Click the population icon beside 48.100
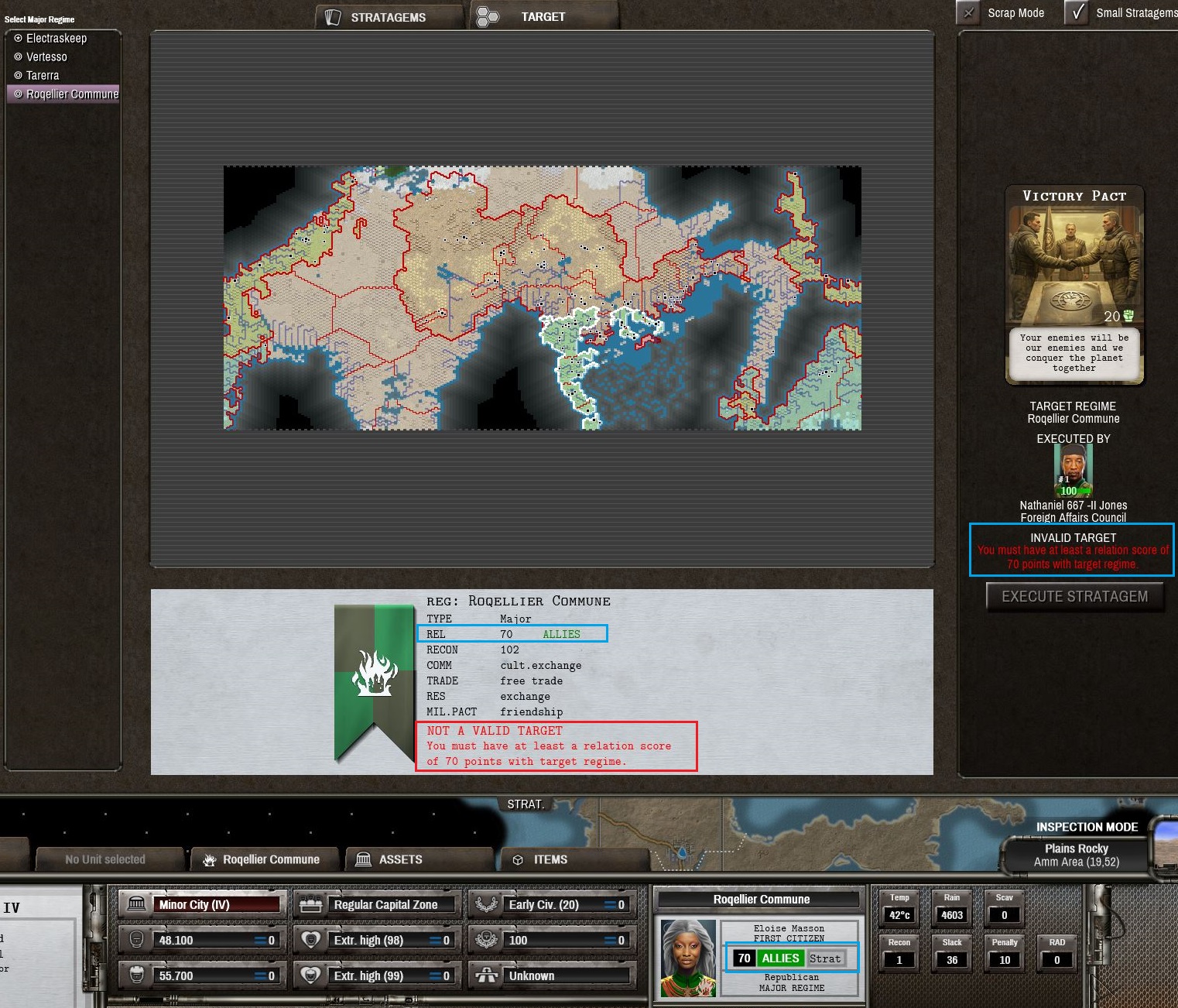Image resolution: width=1178 pixels, height=1008 pixels. [x=136, y=940]
